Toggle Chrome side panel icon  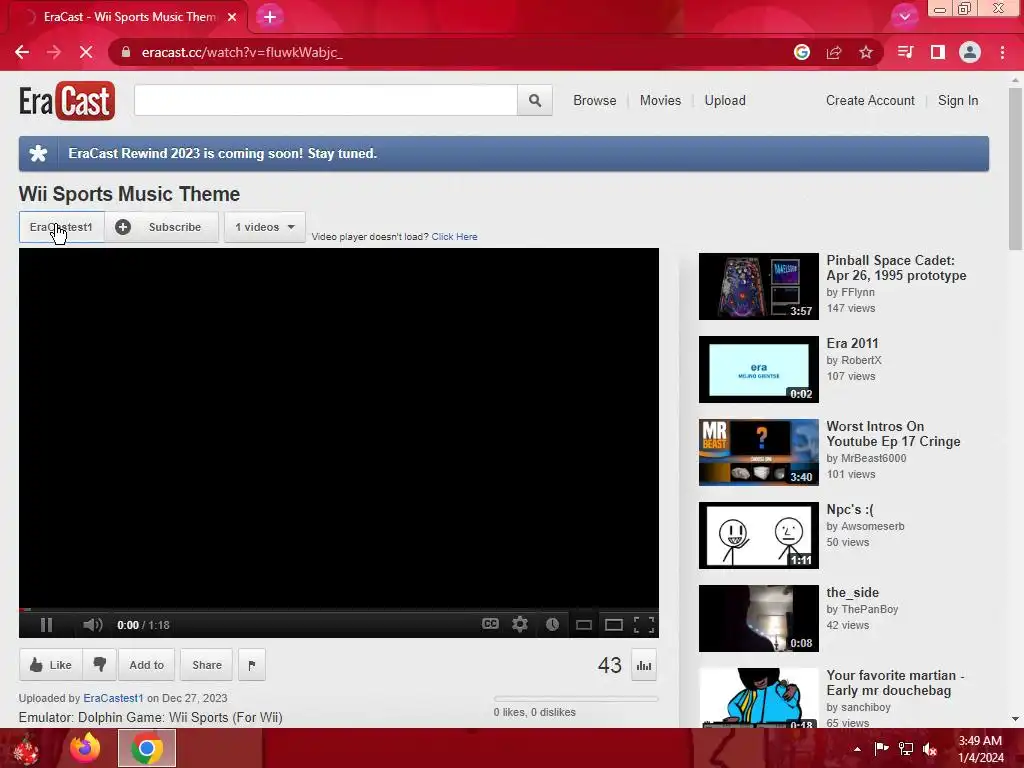(938, 52)
